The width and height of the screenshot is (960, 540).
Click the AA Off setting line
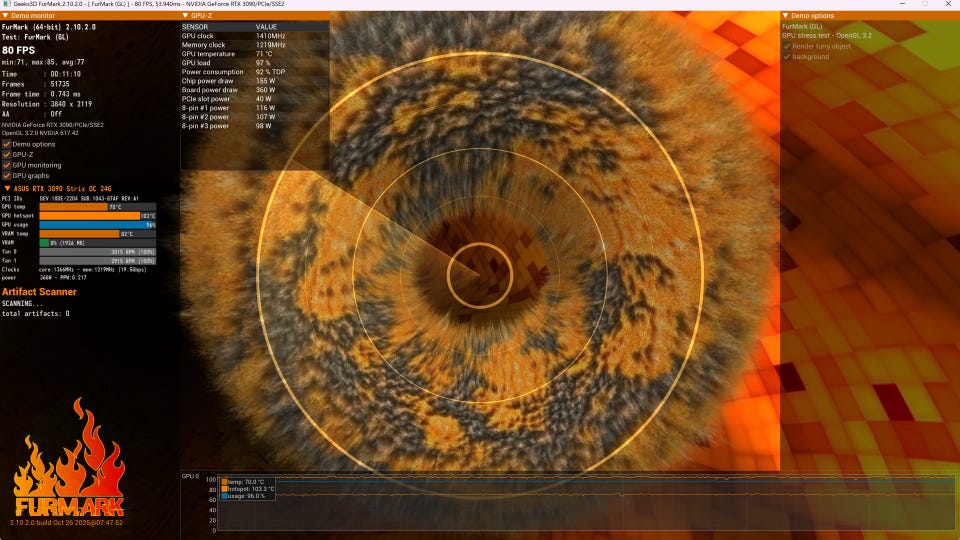pos(32,114)
